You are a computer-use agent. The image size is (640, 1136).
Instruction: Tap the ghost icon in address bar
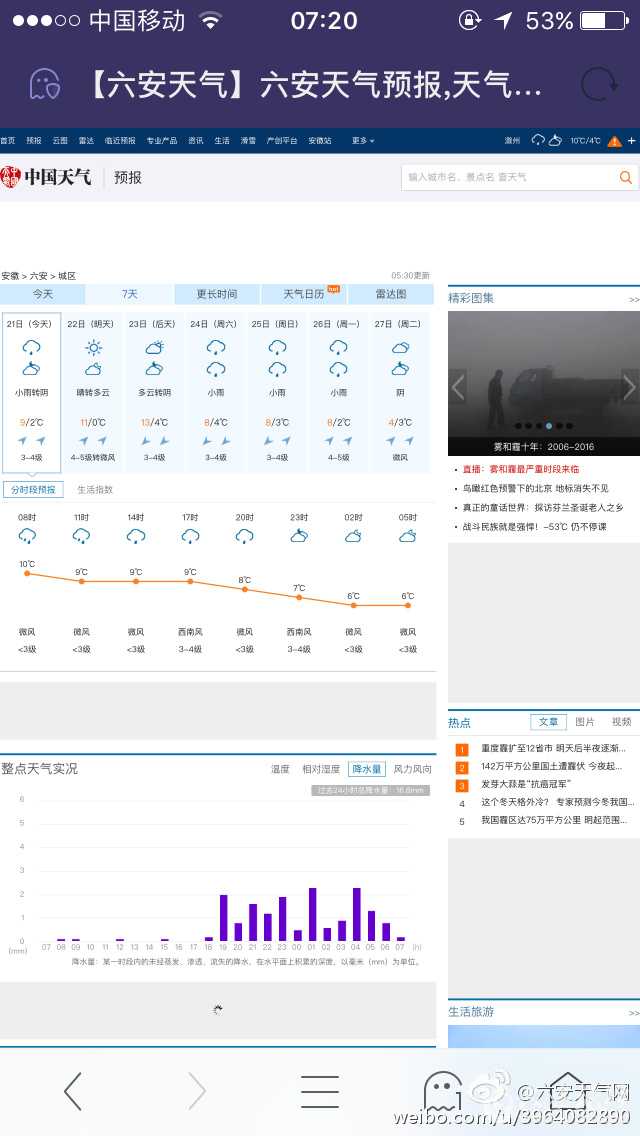click(44, 84)
